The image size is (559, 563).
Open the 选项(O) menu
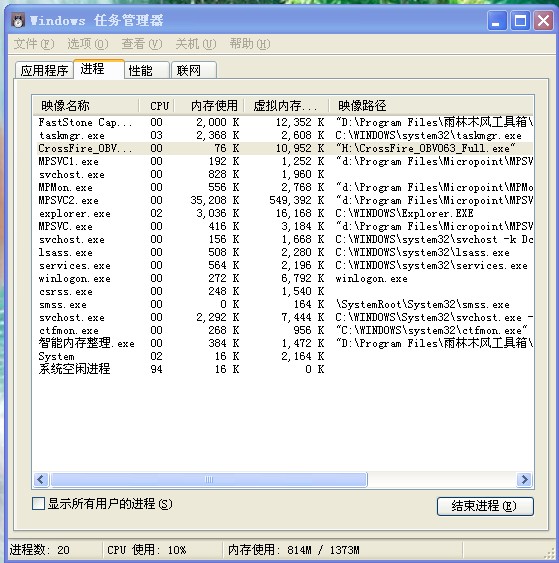point(88,44)
